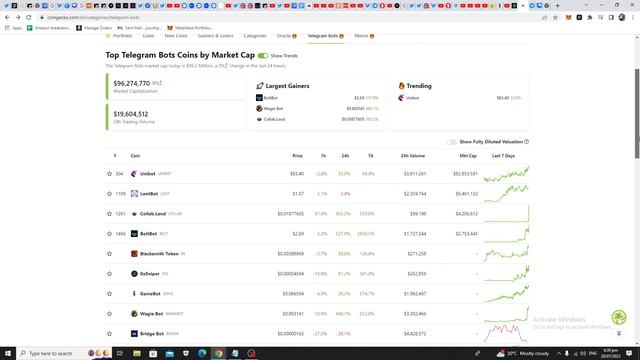Click the Unibot 7-day sparkline chart
Viewport: 640px width, 360px height.
[x=506, y=173]
